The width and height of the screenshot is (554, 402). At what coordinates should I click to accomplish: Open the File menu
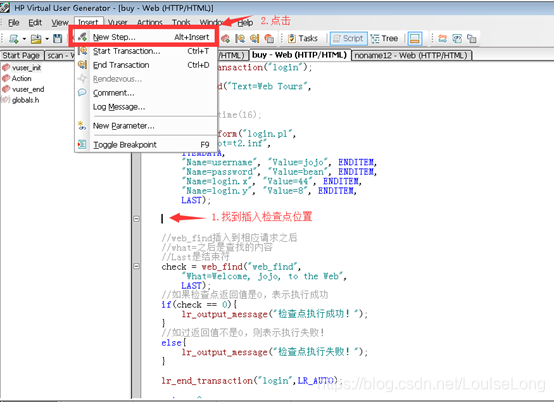point(14,23)
